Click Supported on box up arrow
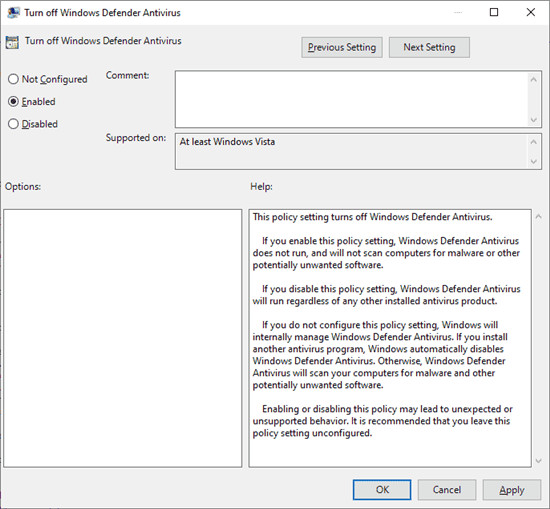The height and width of the screenshot is (509, 550). tap(534, 142)
